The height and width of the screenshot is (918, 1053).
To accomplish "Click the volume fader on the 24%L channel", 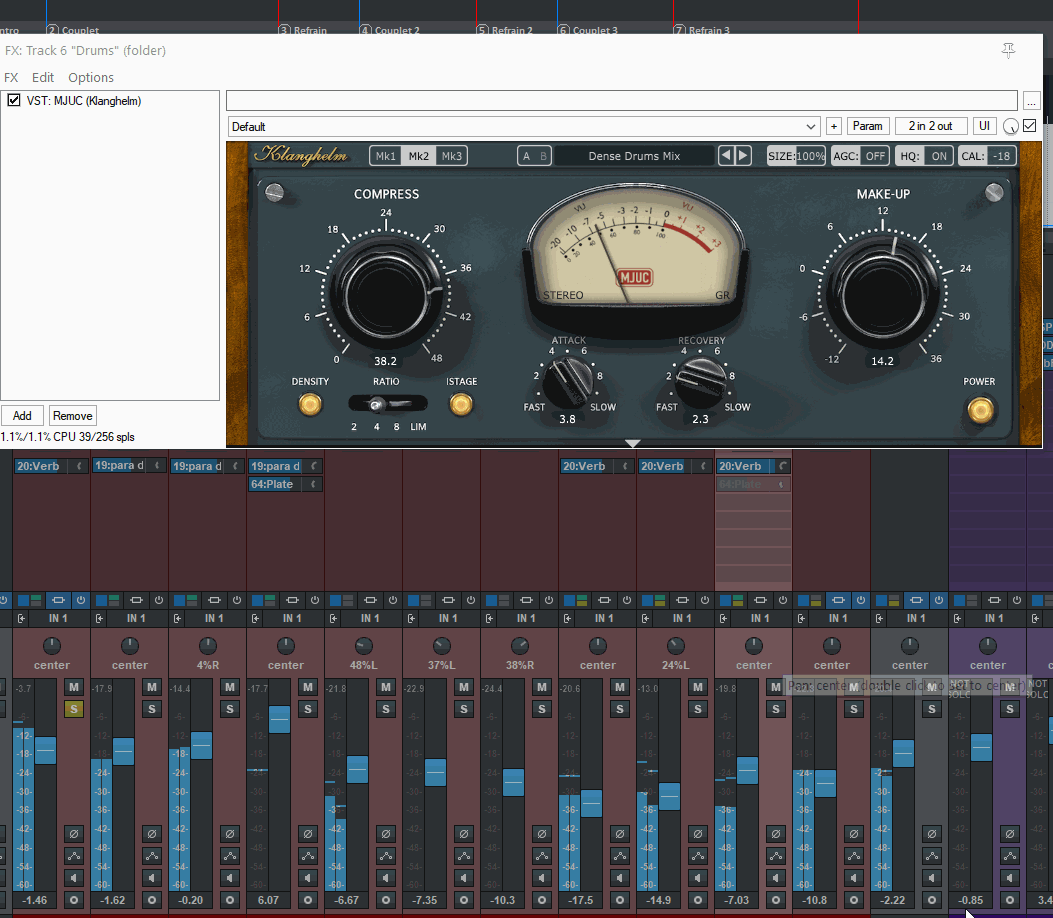I will click(x=669, y=796).
